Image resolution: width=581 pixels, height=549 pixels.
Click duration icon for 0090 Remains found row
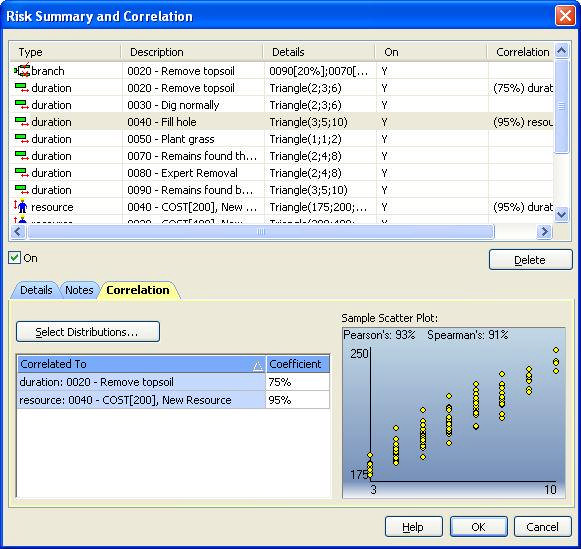(x=21, y=190)
